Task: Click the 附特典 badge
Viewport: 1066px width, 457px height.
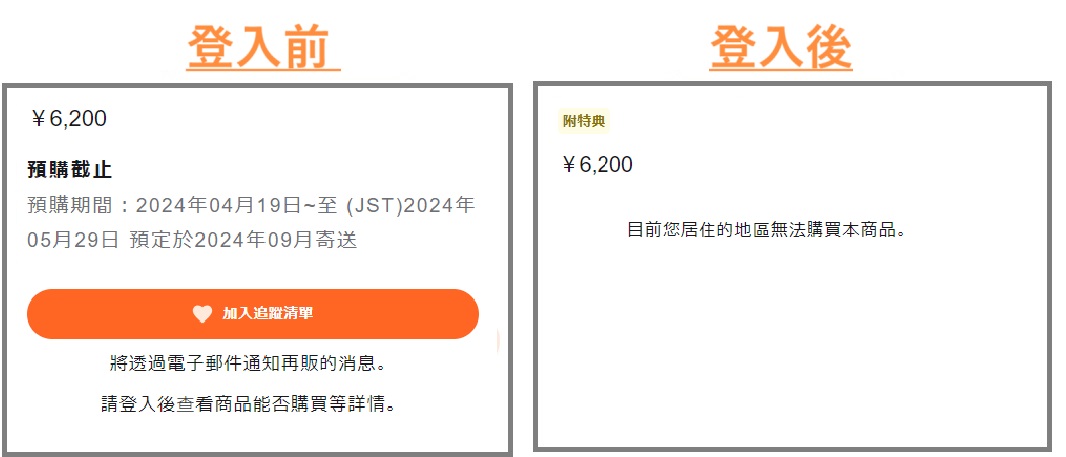Action: click(584, 122)
